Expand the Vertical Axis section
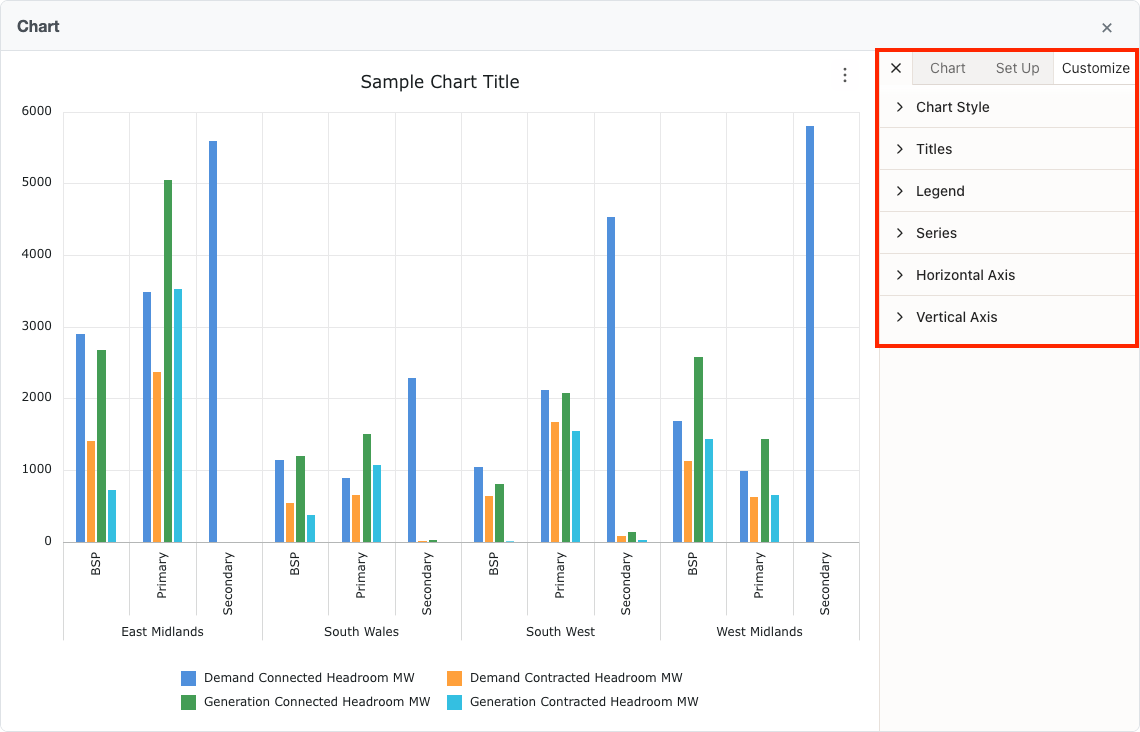 click(x=956, y=317)
